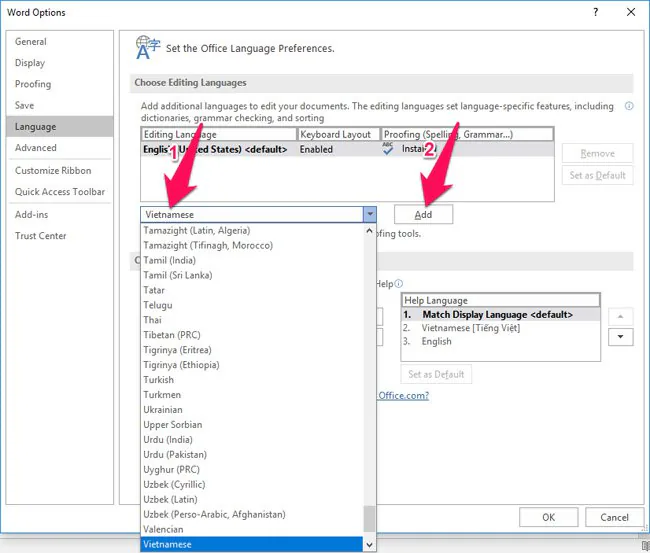Select Match Display Language default entry
The width and height of the screenshot is (650, 553).
500,315
